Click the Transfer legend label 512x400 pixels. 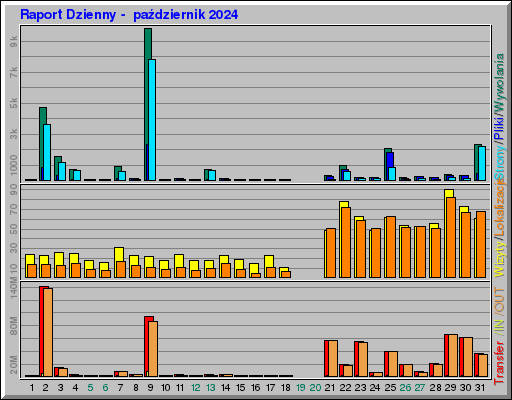[499, 363]
